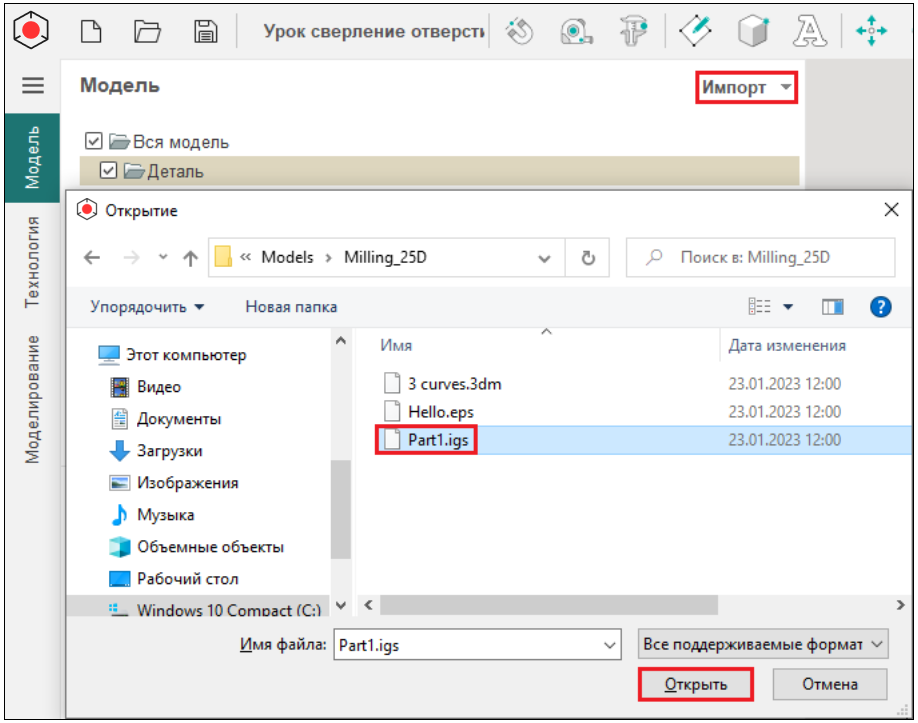The width and height of the screenshot is (918, 723).
Task: Select the tape measure tool icon
Action: [x=575, y=31]
